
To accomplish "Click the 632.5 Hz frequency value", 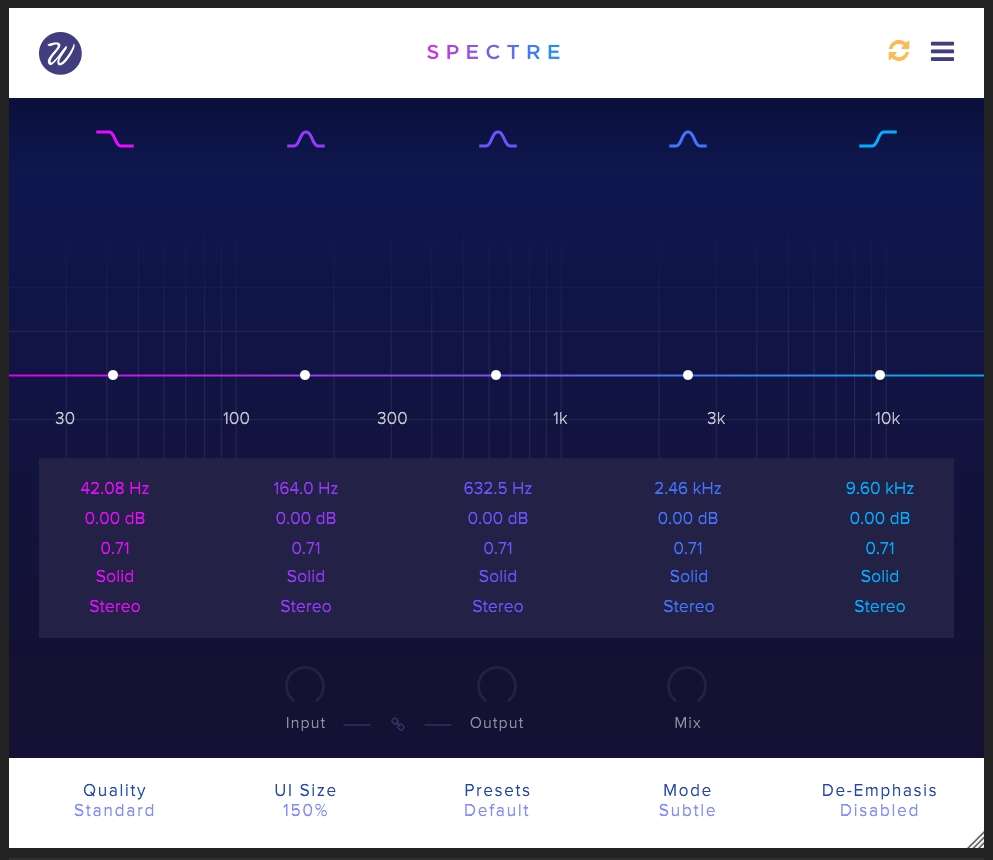I will [x=497, y=488].
